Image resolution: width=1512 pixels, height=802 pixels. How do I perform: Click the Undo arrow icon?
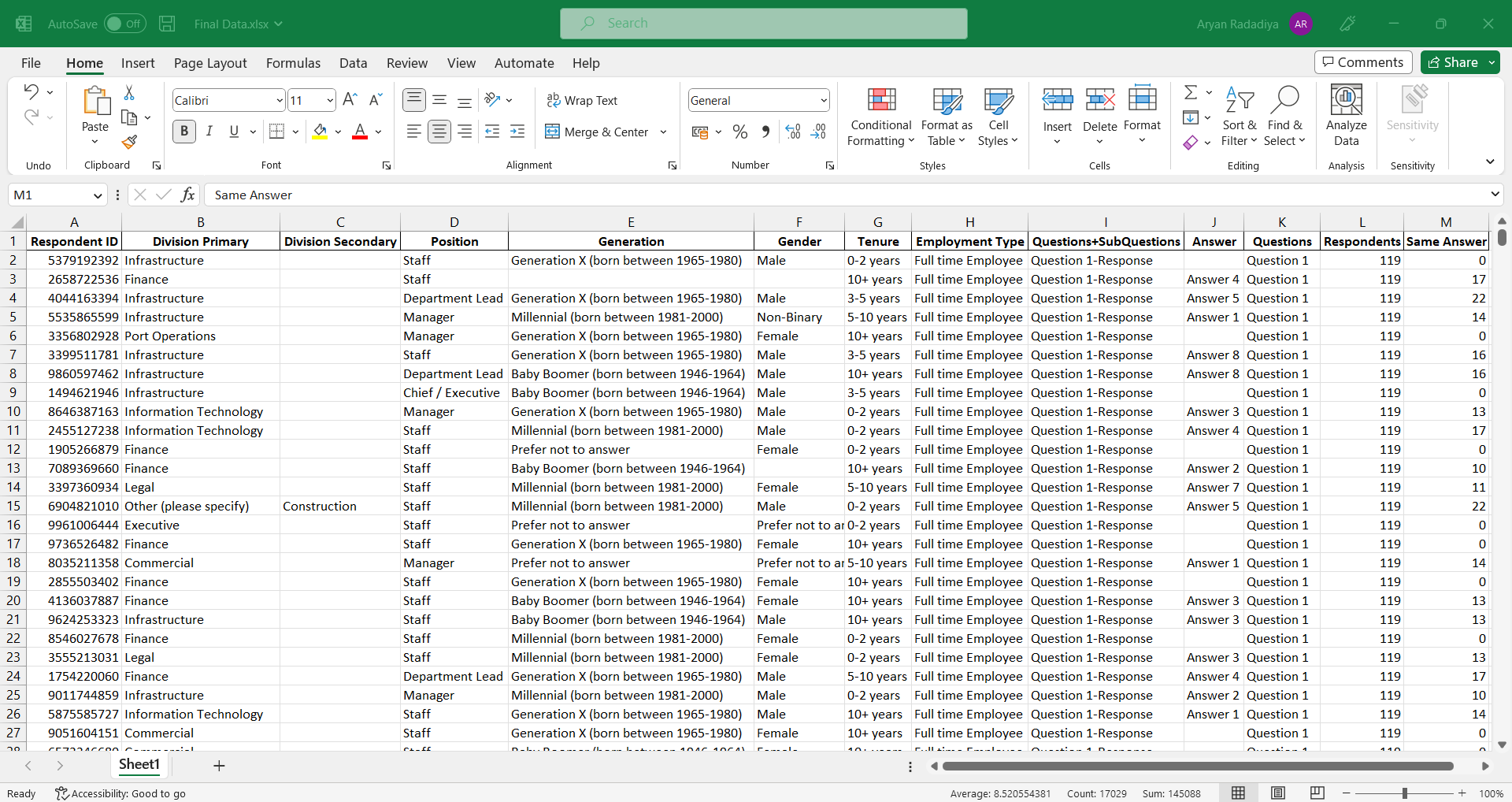pos(31,92)
